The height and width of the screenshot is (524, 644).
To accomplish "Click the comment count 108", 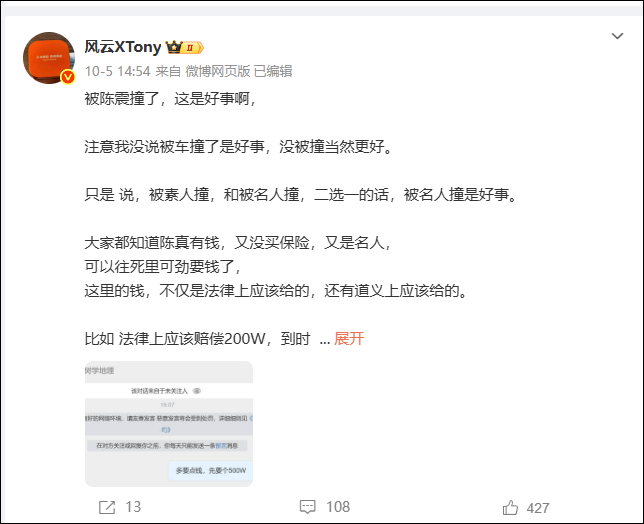I will click(x=338, y=507).
